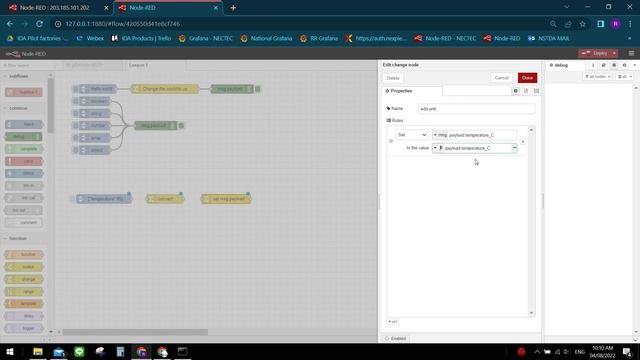Viewport: 640px width, 360px height.
Task: Open the 'all nodes' debug filter dropdown
Action: 598,77
